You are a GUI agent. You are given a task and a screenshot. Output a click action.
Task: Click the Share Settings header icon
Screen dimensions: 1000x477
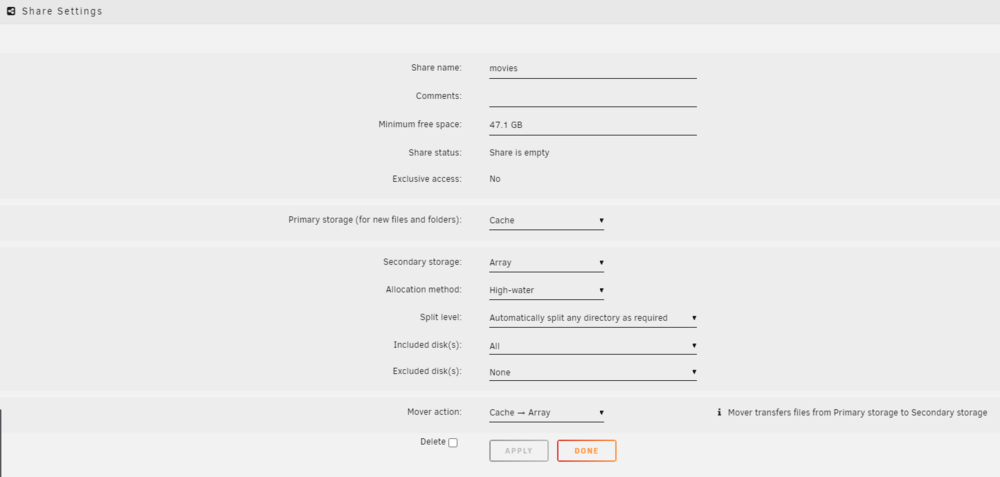[x=11, y=11]
